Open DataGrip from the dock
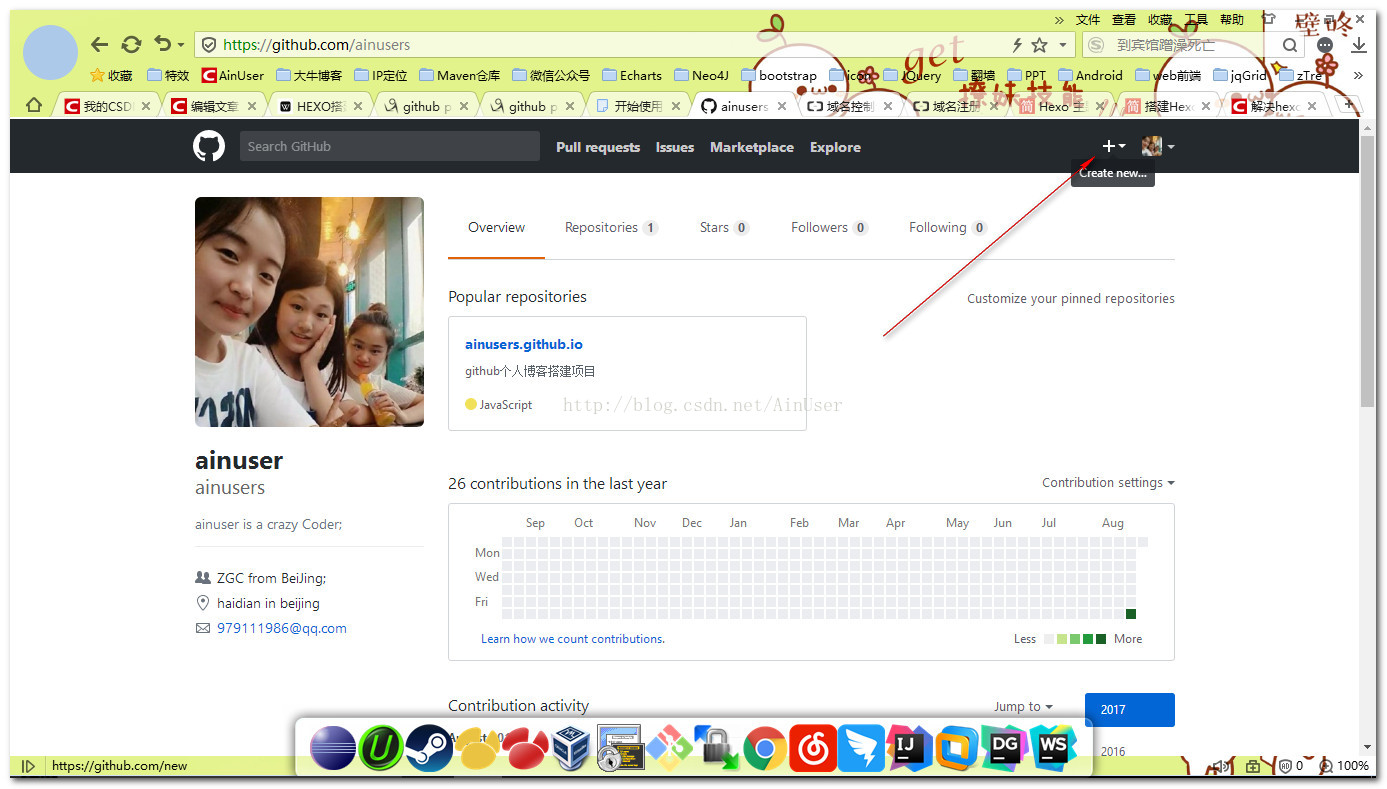Viewport: 1387px width, 789px height. 1005,748
